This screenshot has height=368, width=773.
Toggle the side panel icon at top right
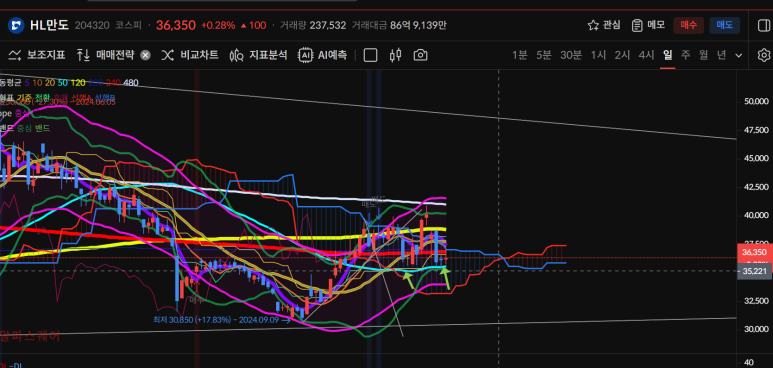764,25
